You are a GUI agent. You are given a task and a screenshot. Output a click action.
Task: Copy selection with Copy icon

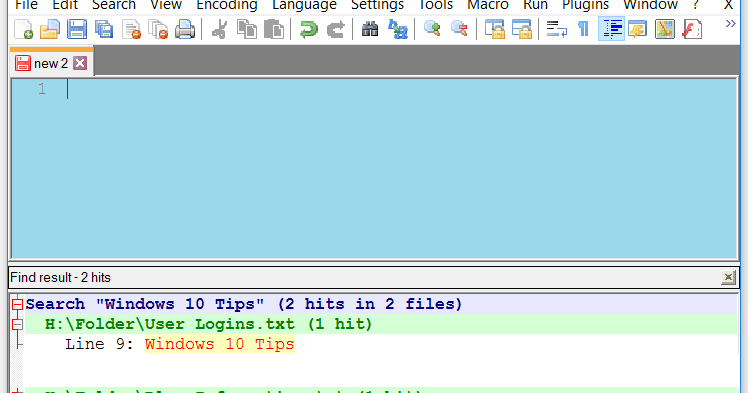pos(247,30)
